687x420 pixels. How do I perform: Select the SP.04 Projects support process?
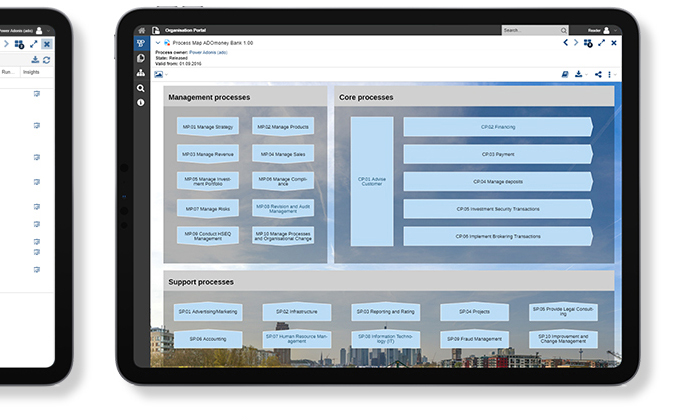(474, 312)
